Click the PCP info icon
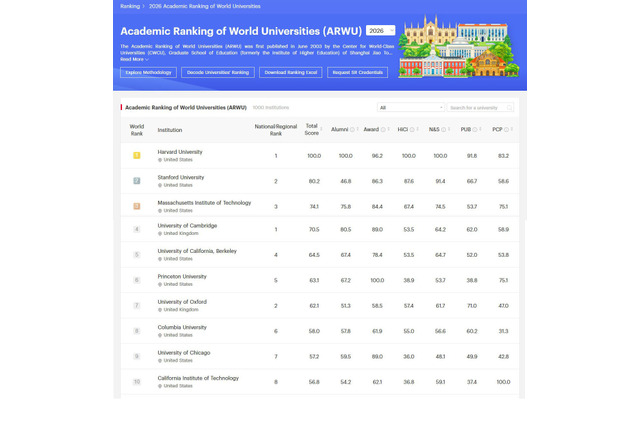The image size is (640, 426). (507, 130)
